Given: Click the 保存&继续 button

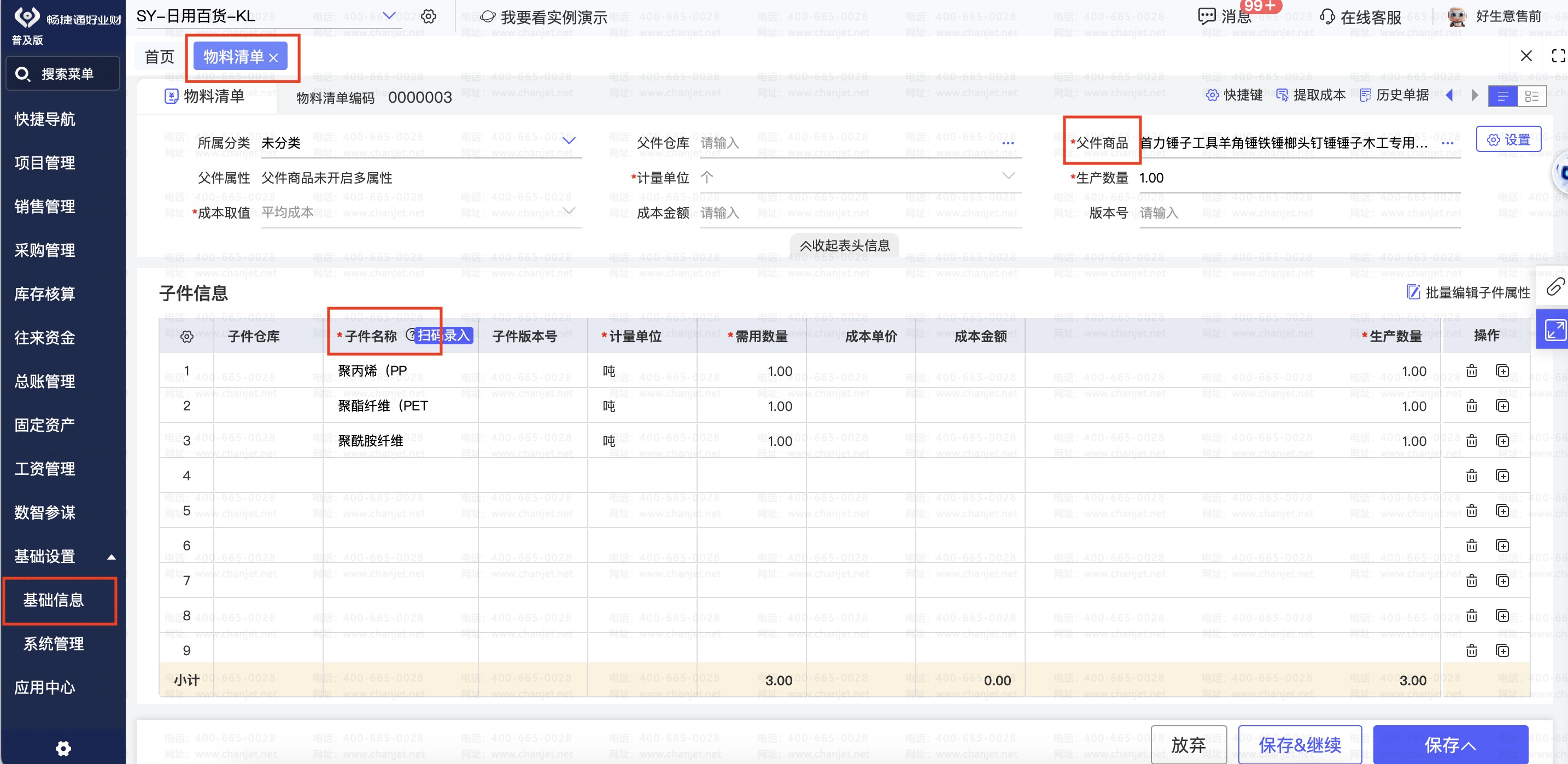Looking at the screenshot, I should point(1299,744).
